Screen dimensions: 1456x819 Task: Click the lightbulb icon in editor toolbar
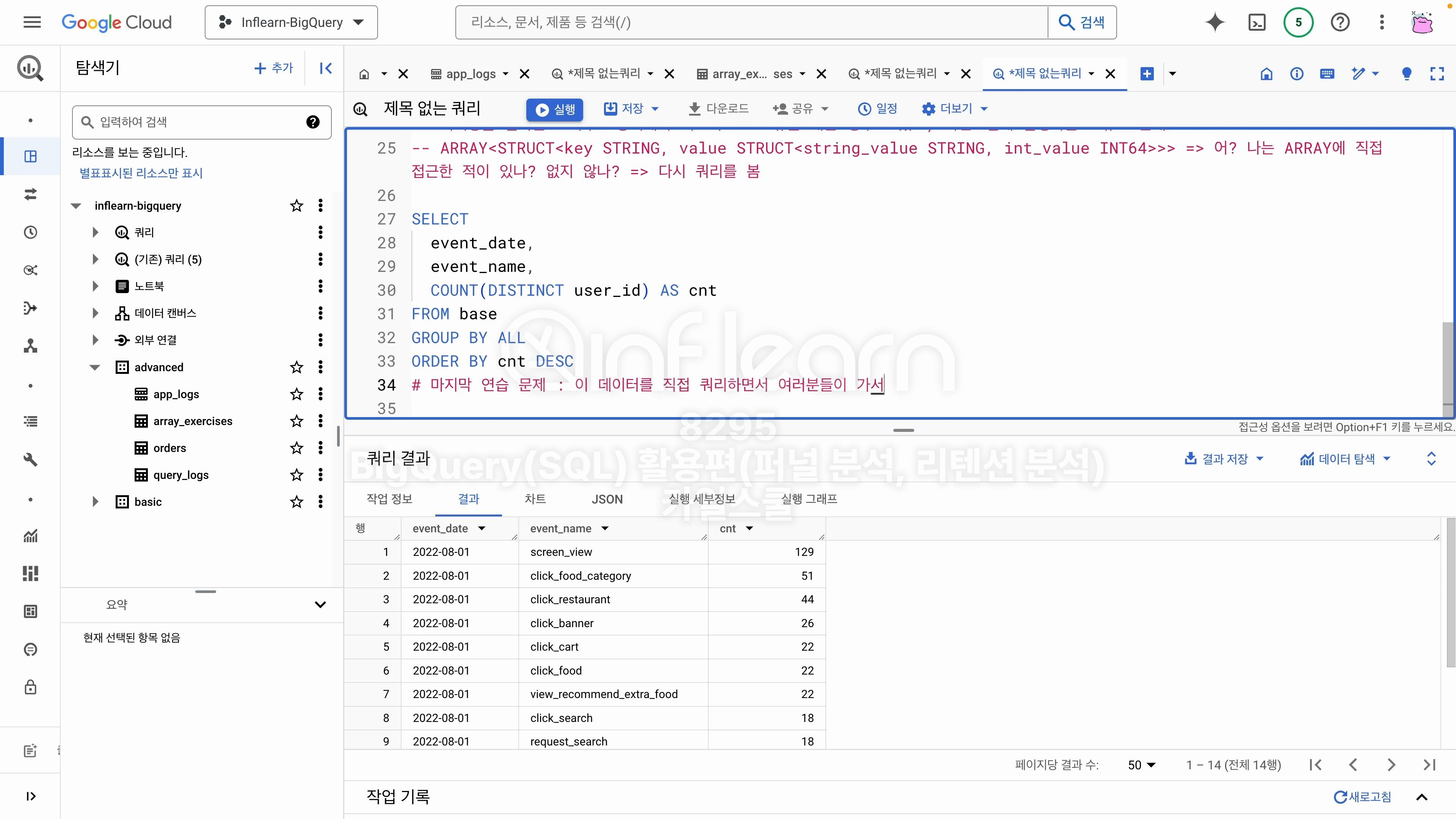[1407, 74]
